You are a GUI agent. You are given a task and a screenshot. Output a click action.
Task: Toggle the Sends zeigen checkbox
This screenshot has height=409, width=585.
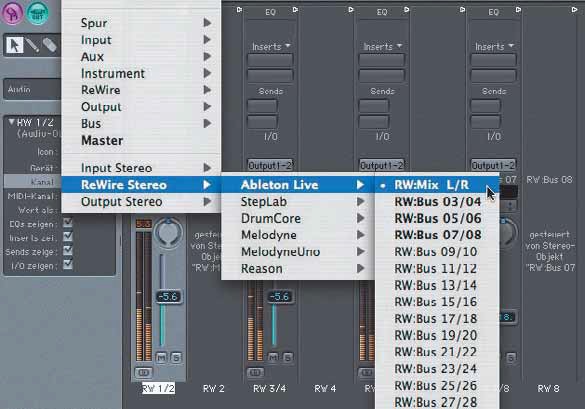click(x=68, y=250)
